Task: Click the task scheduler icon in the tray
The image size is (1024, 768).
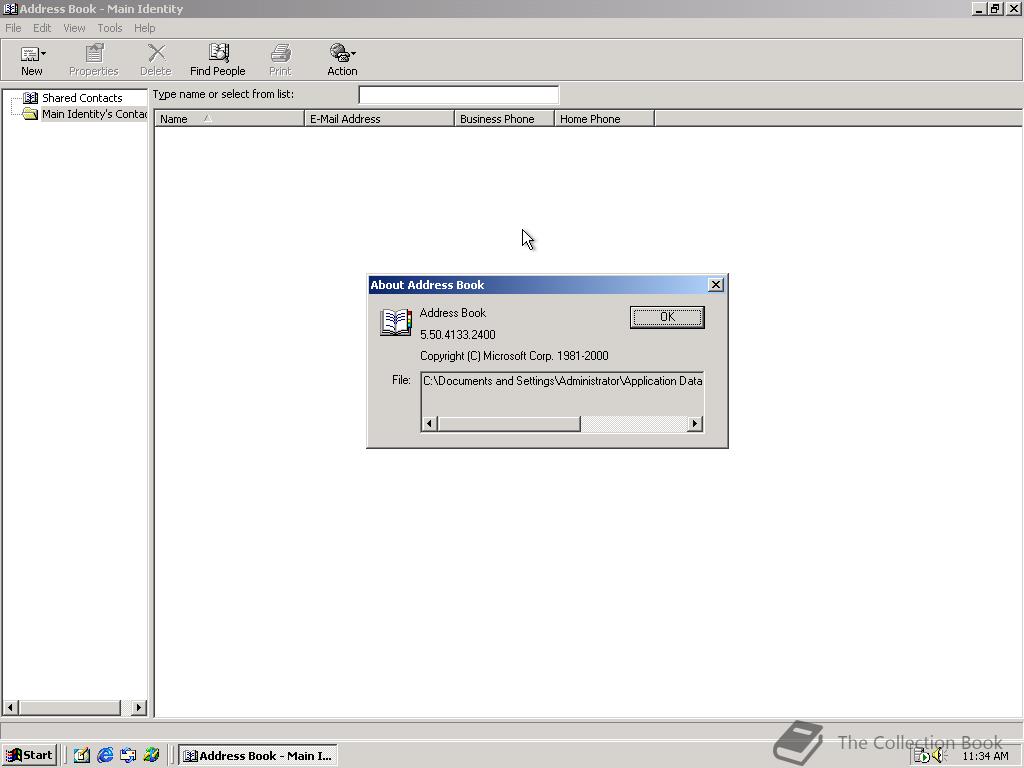Action: click(921, 756)
